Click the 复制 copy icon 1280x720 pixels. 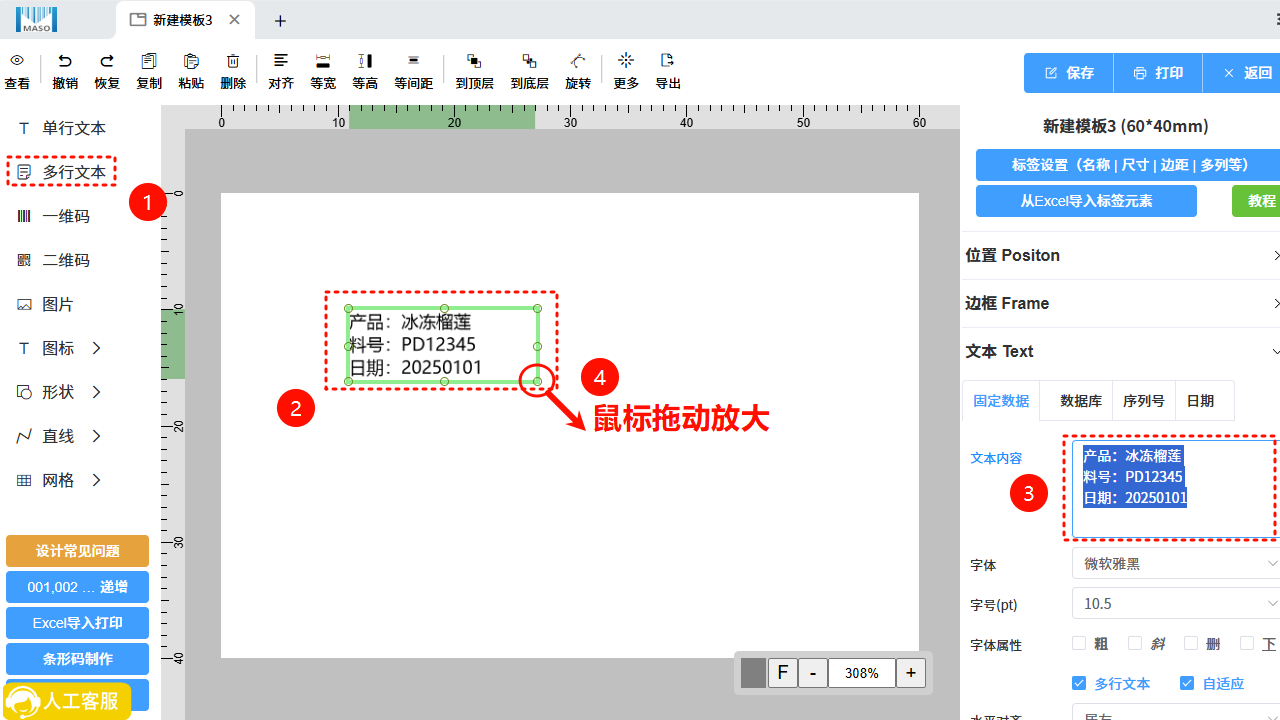coord(149,61)
